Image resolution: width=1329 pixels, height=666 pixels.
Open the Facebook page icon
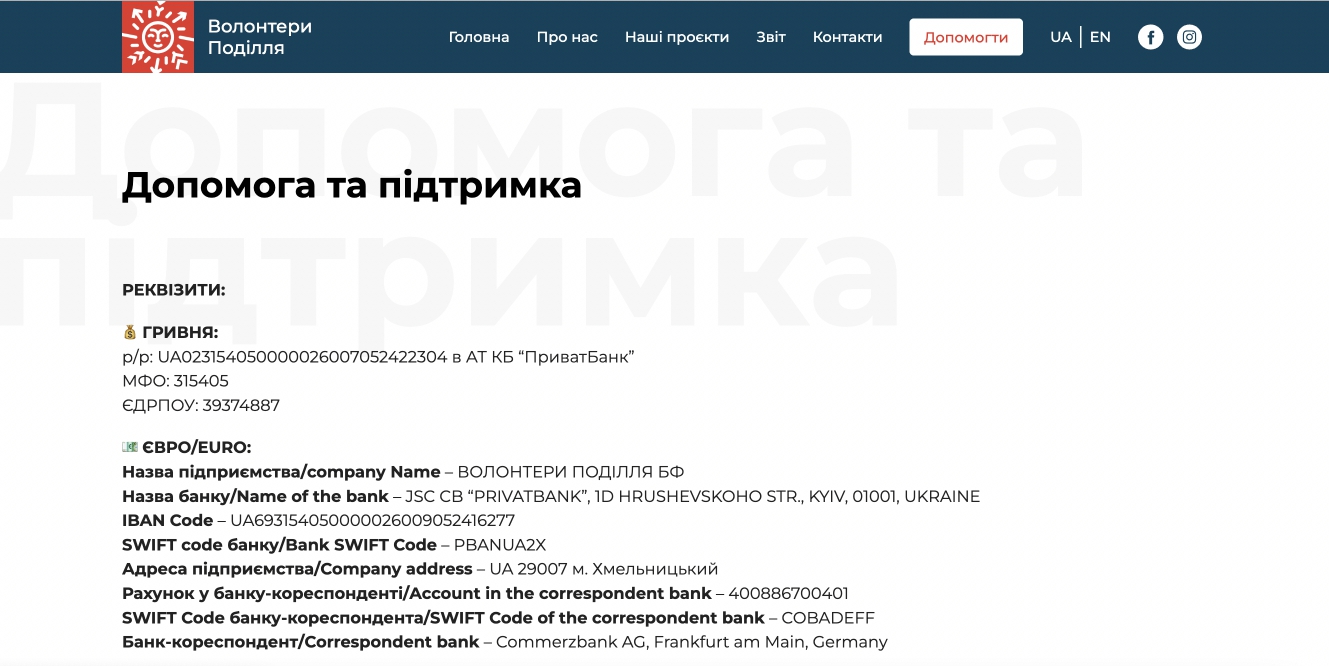point(1150,37)
